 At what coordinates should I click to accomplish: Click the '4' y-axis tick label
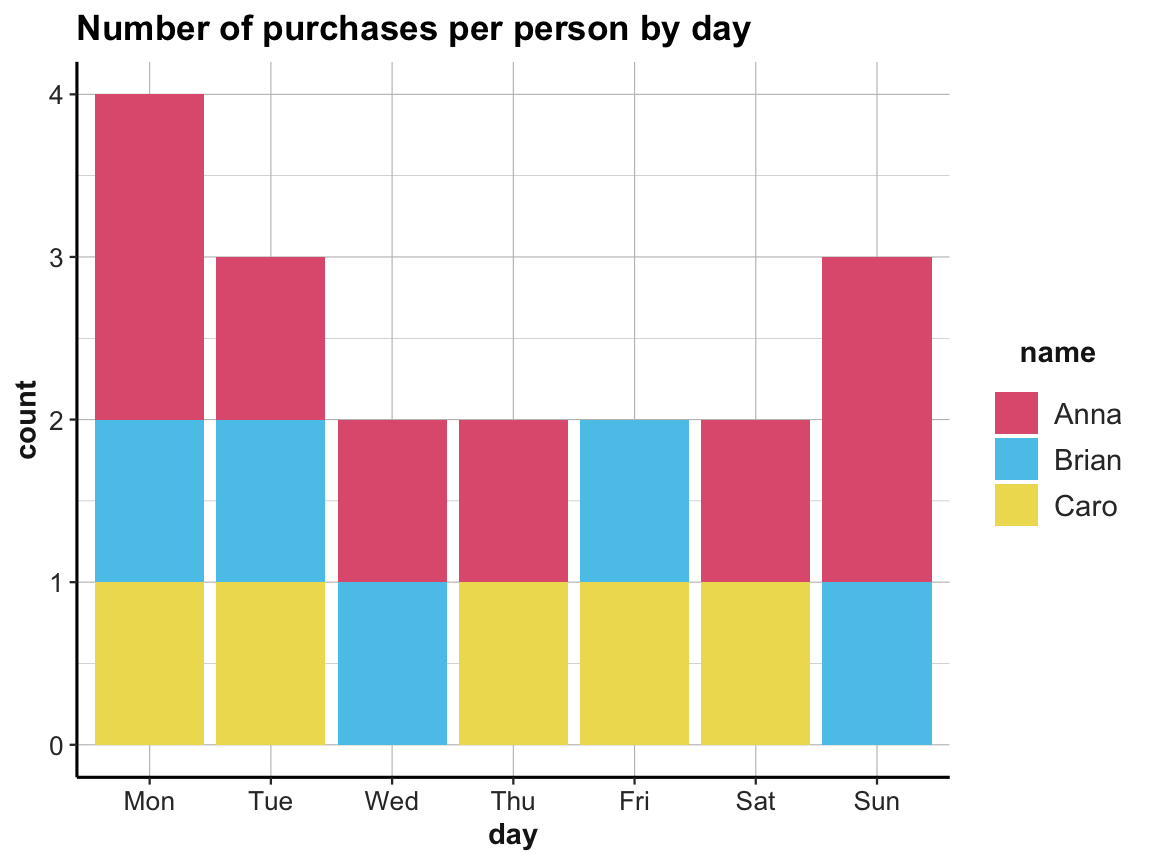point(57,95)
